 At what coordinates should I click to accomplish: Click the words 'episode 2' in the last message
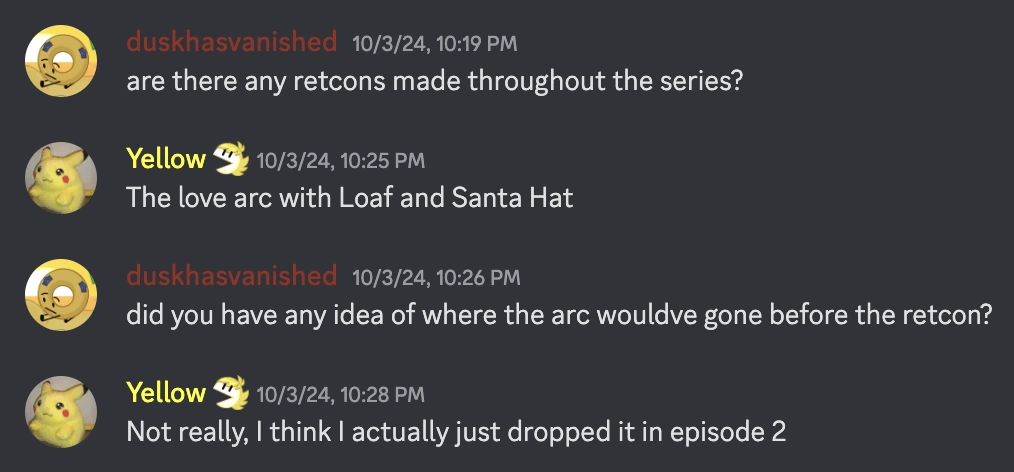728,432
